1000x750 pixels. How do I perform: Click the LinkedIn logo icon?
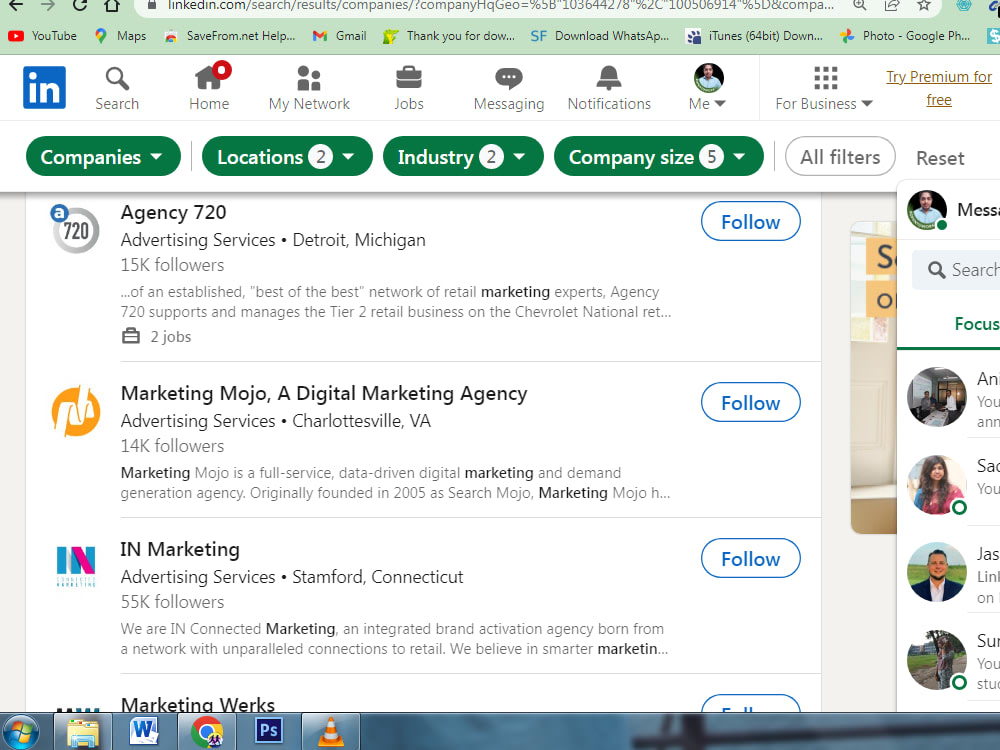coord(44,87)
